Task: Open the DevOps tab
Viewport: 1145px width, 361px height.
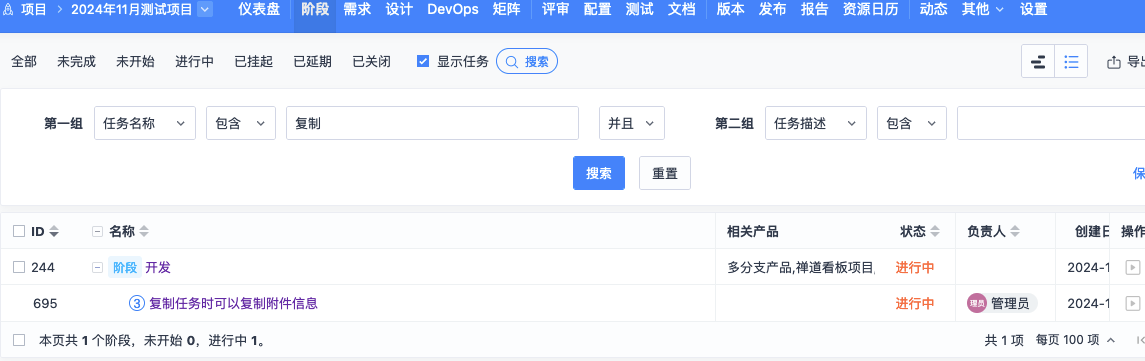Action: pyautogui.click(x=453, y=10)
